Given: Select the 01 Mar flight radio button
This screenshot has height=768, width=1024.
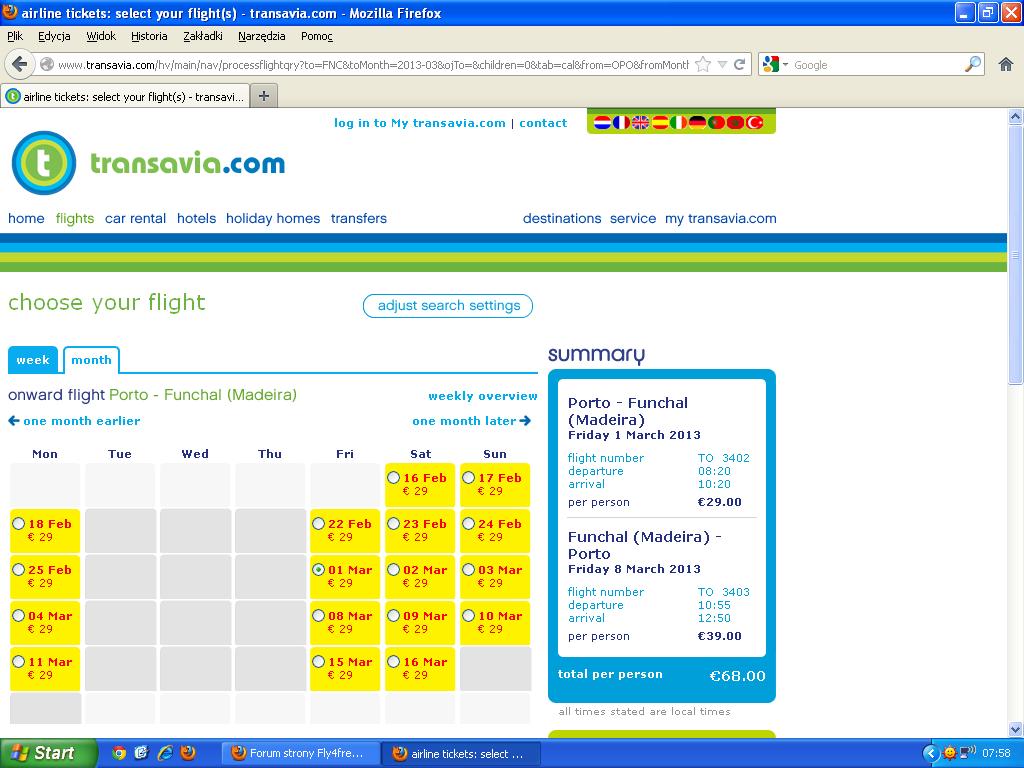Looking at the screenshot, I should tap(319, 569).
